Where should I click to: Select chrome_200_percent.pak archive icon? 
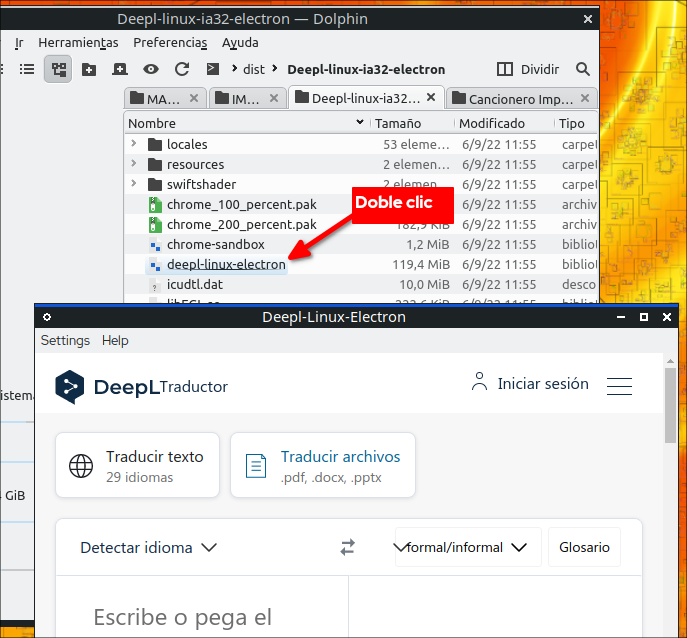[155, 225]
